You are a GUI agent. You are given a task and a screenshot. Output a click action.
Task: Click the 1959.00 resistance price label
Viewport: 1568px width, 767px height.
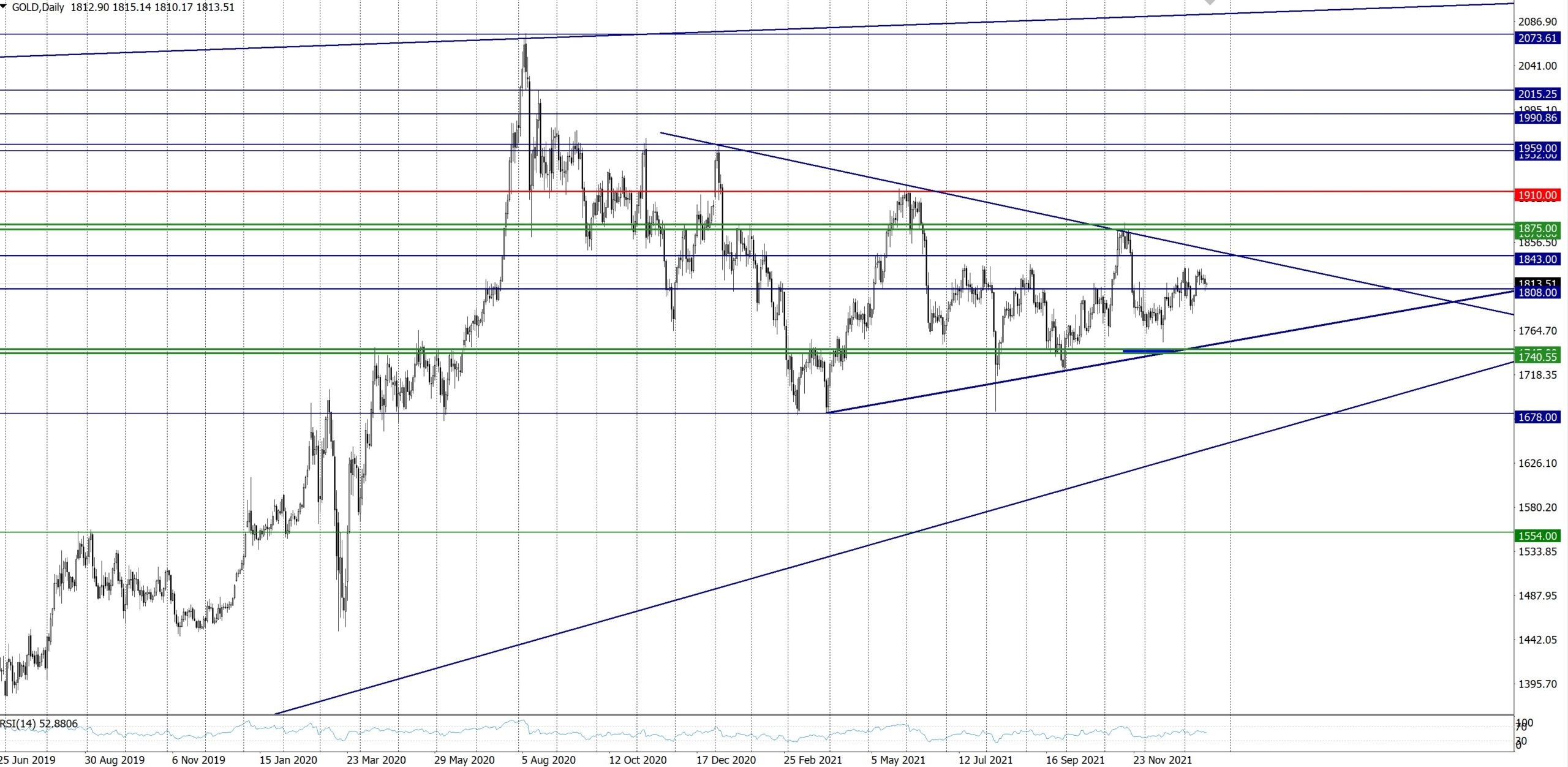1537,148
